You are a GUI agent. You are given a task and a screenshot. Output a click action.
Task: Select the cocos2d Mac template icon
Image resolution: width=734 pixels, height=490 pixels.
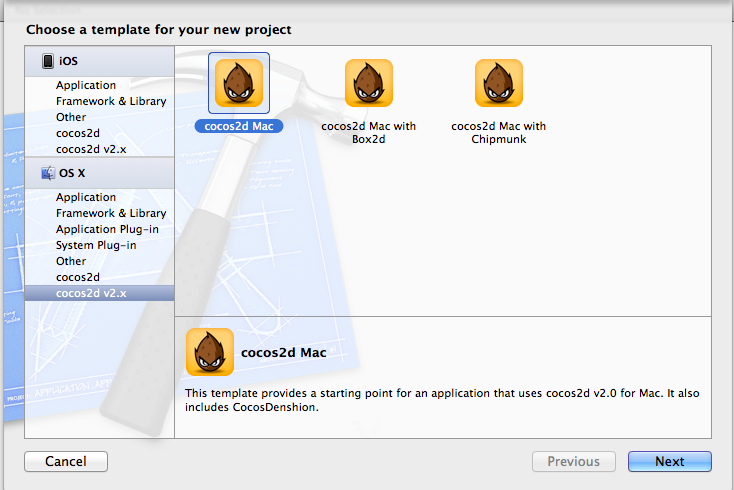coord(239,83)
